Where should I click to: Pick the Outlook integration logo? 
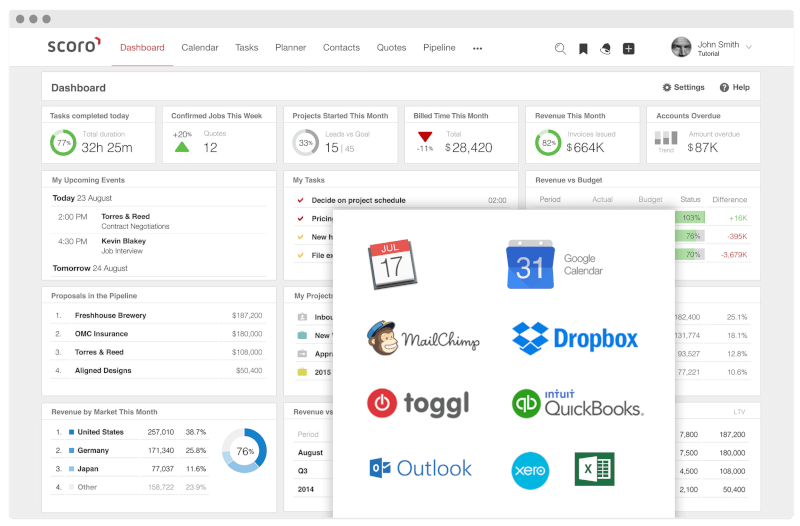(420, 468)
